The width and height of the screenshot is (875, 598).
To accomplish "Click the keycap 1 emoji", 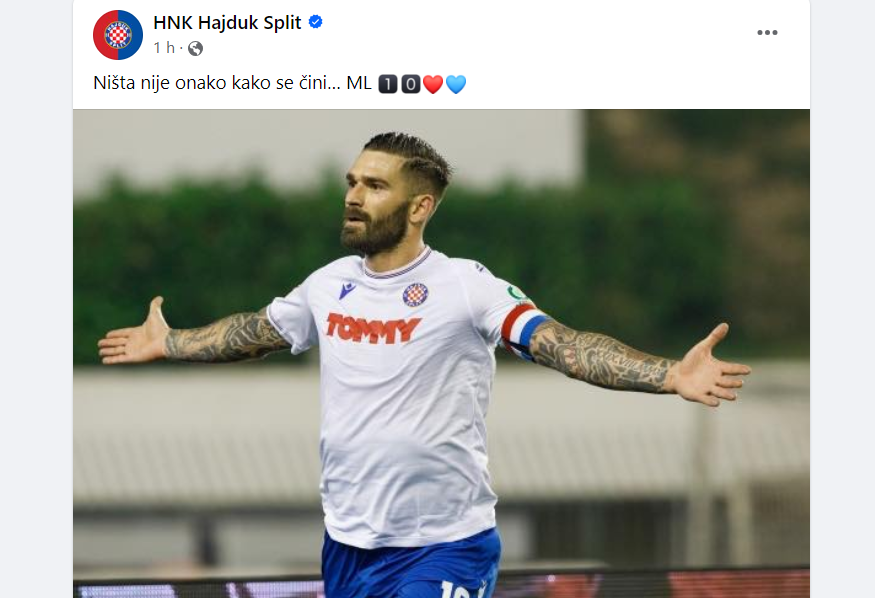I will point(388,84).
